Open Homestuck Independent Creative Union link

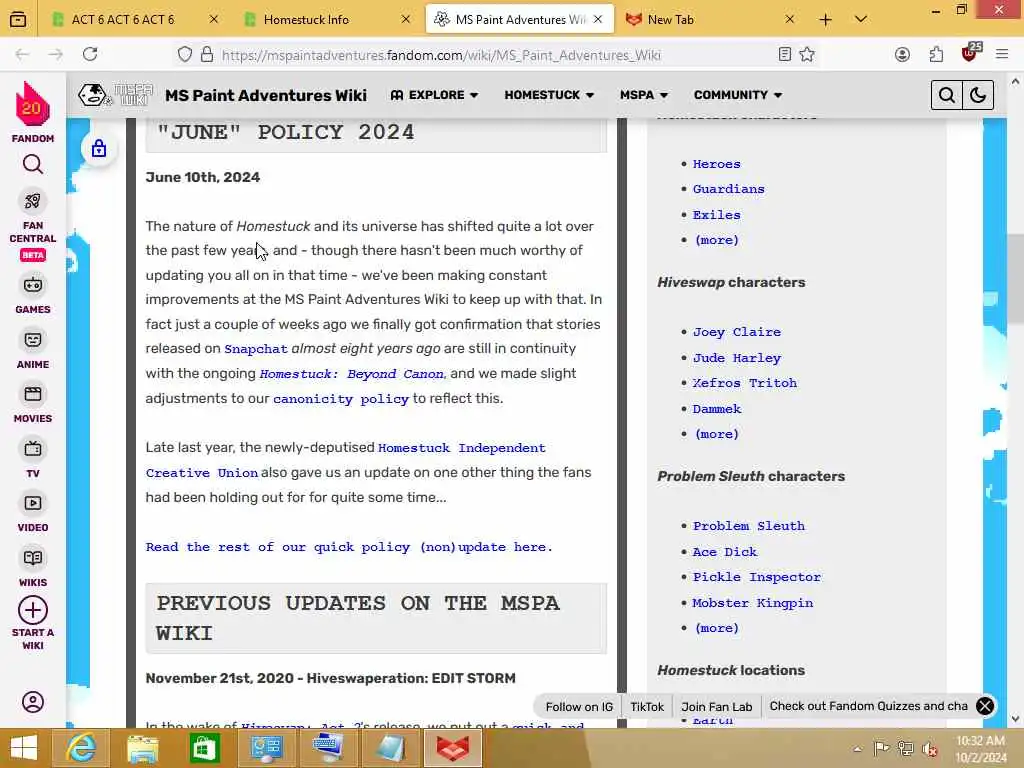pyautogui.click(x=345, y=460)
